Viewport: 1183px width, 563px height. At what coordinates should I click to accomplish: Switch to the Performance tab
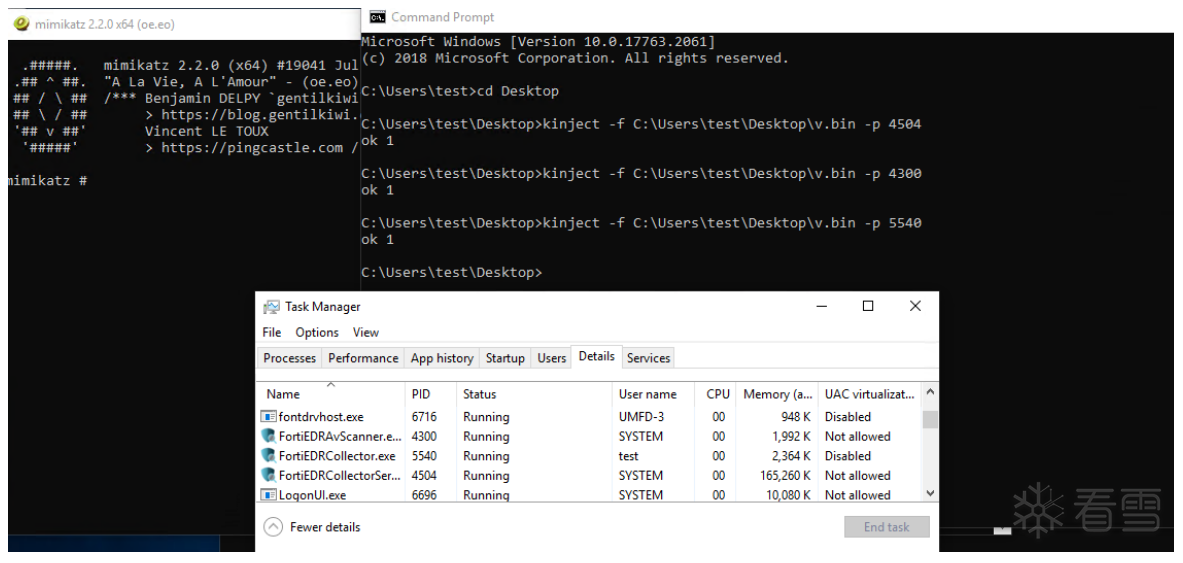[363, 358]
